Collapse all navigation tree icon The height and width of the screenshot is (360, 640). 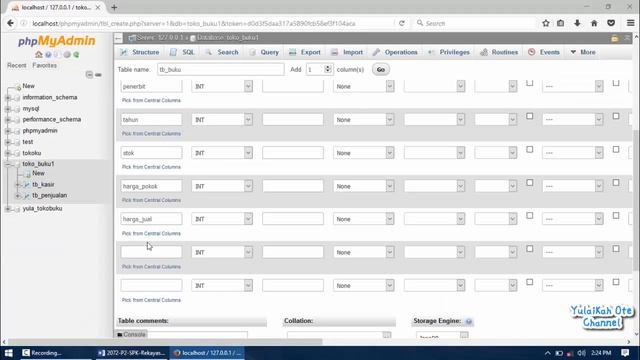(x=89, y=74)
